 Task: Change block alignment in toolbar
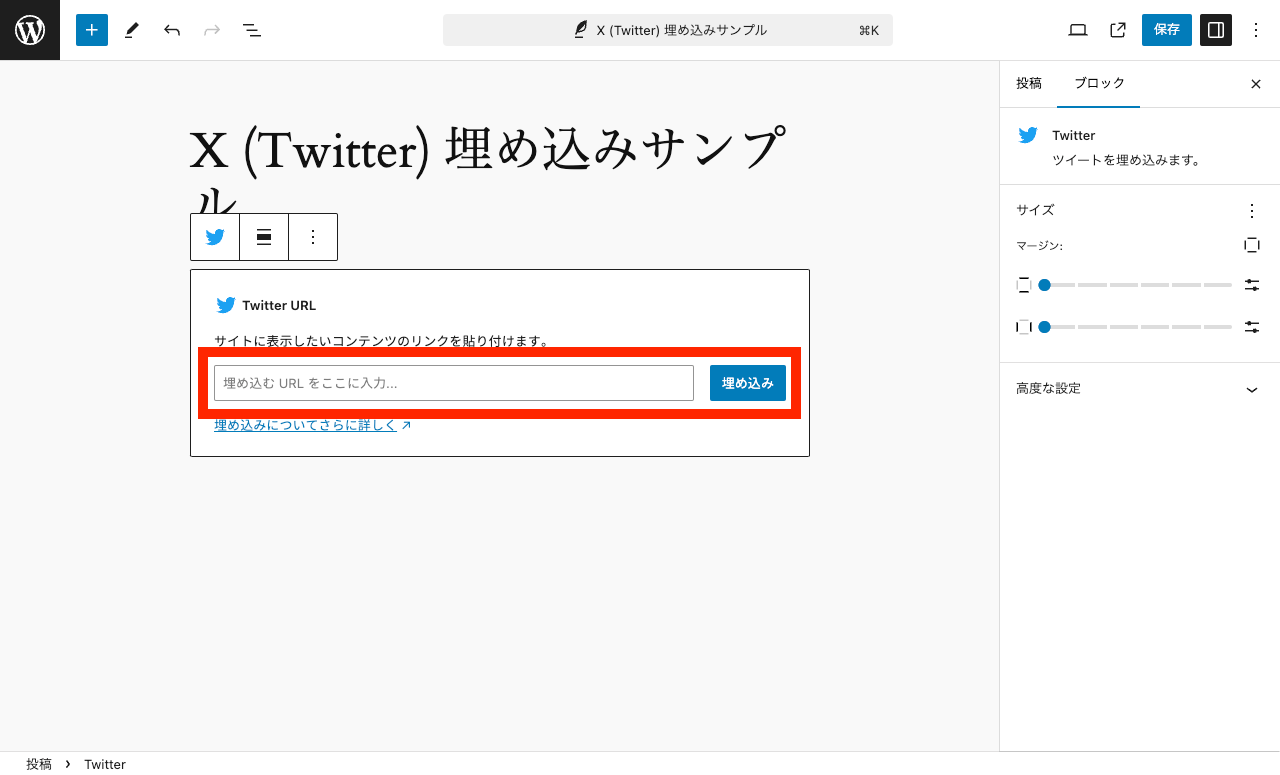pyautogui.click(x=264, y=237)
